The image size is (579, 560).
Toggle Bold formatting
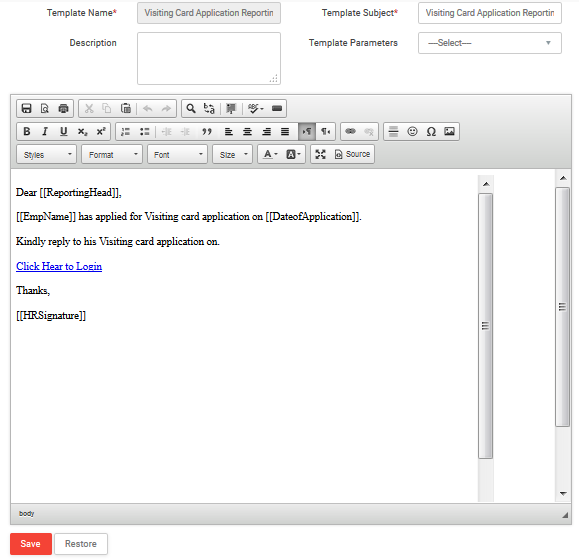(27, 131)
